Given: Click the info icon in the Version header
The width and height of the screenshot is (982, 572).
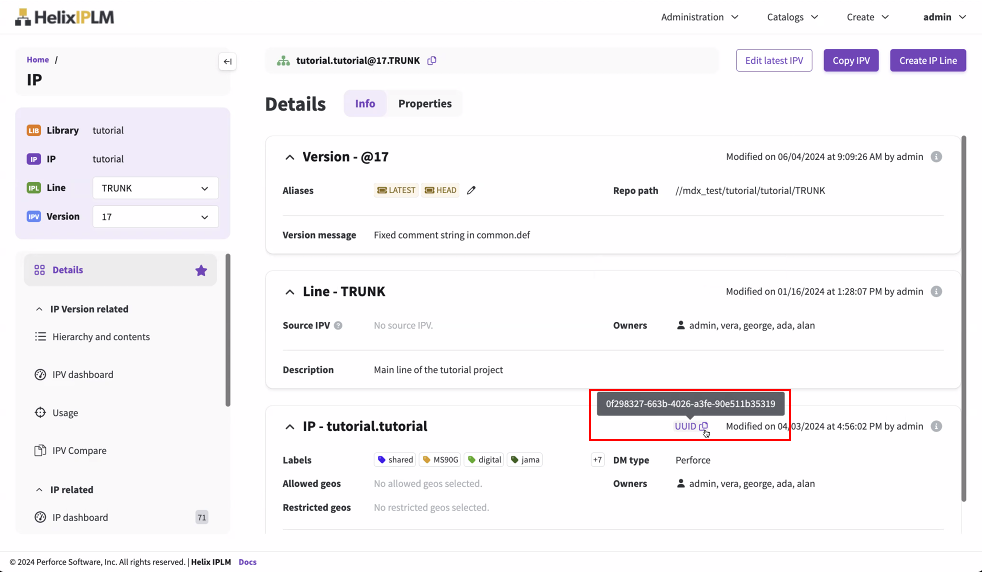Looking at the screenshot, I should [937, 157].
